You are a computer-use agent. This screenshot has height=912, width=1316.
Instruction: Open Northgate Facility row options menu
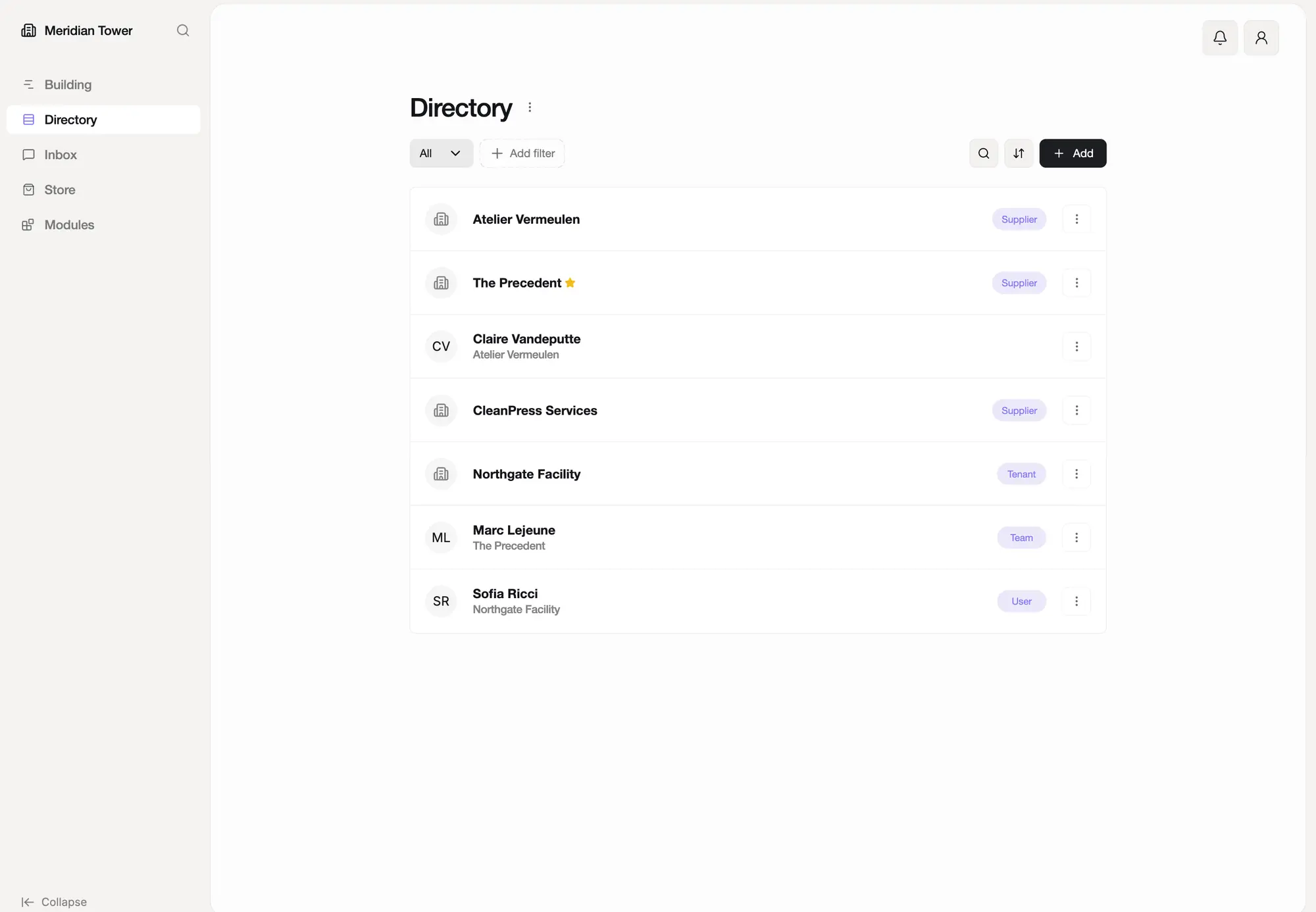1076,474
